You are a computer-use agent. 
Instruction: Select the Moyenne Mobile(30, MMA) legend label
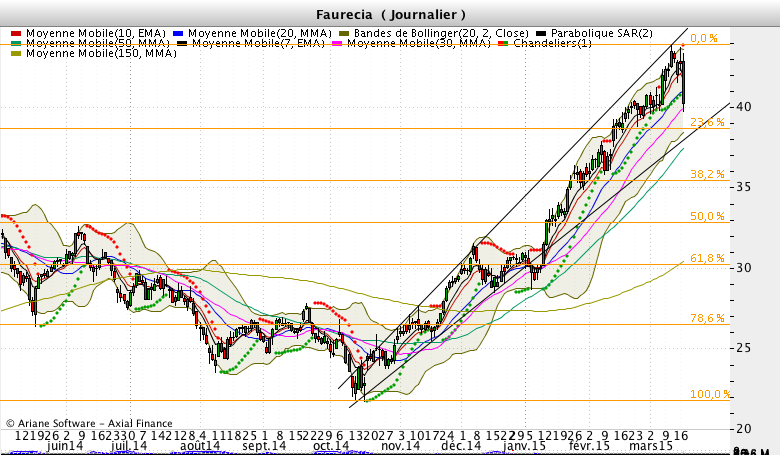coord(419,44)
